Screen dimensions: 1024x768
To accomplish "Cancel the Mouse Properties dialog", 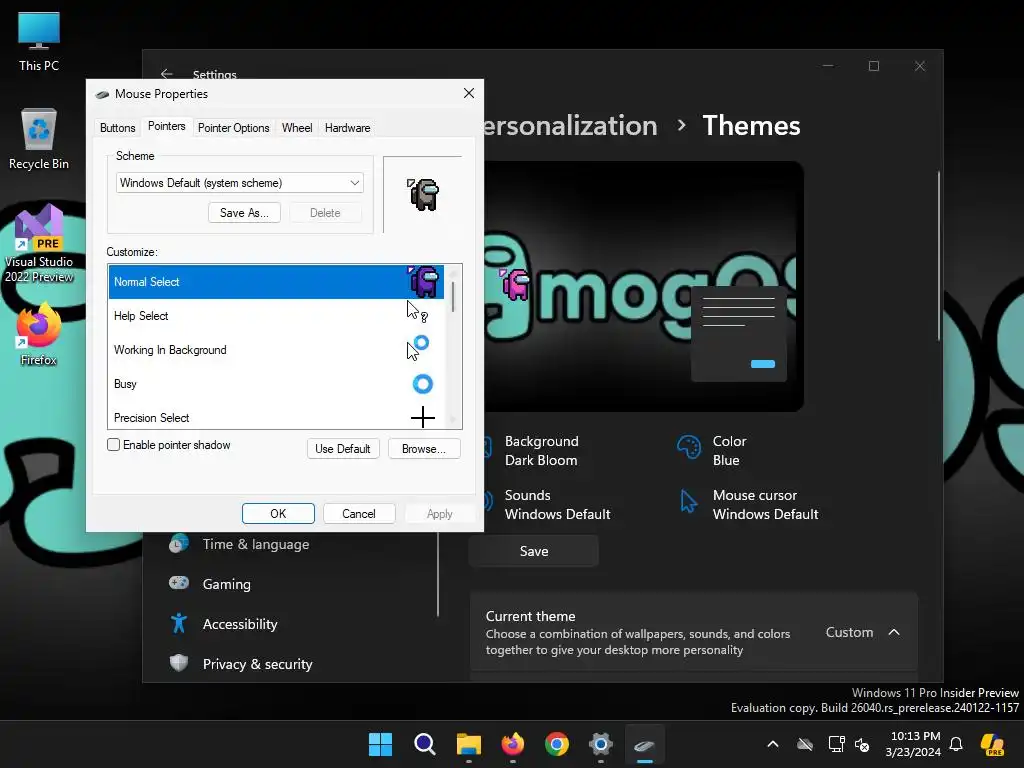I will [x=359, y=513].
